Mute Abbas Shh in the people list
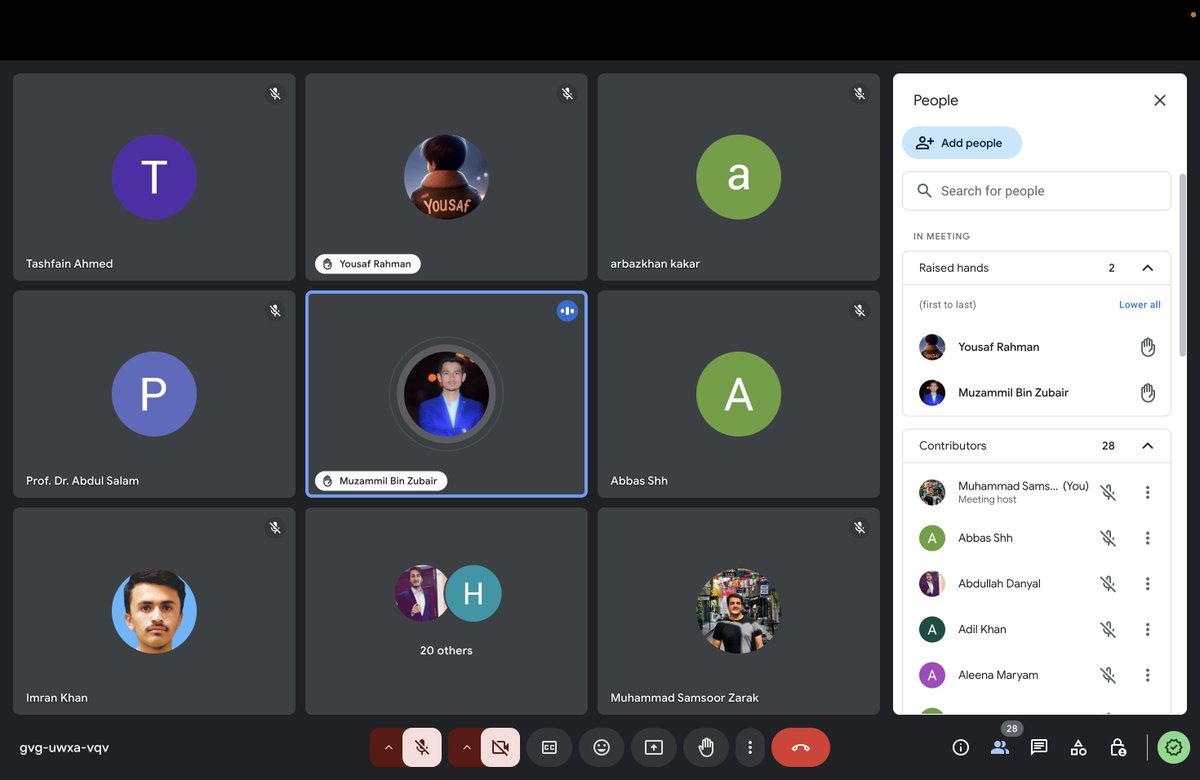The width and height of the screenshot is (1200, 780). point(1108,538)
